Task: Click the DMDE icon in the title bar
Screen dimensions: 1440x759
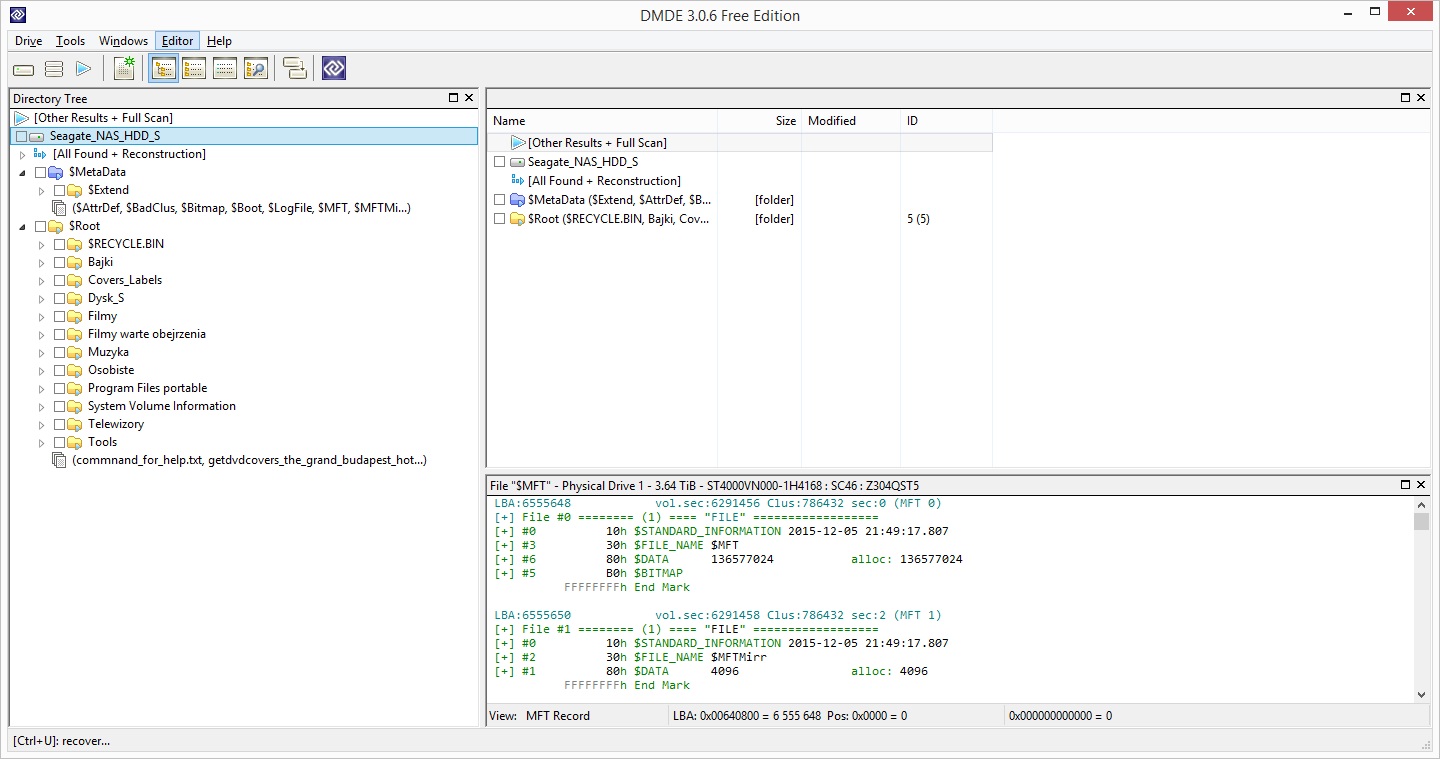Action: point(17,14)
